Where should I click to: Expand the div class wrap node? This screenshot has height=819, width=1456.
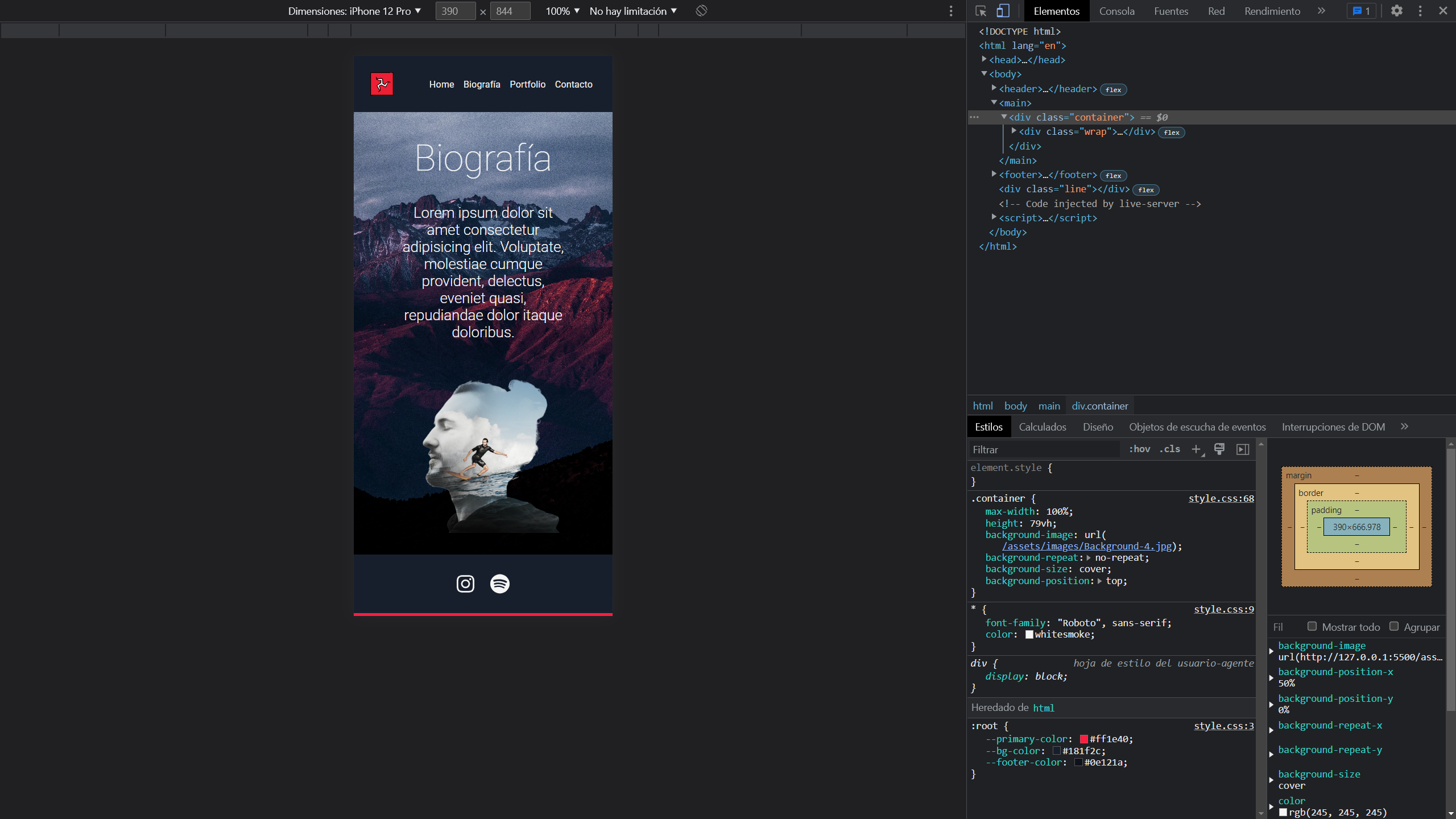1014,131
